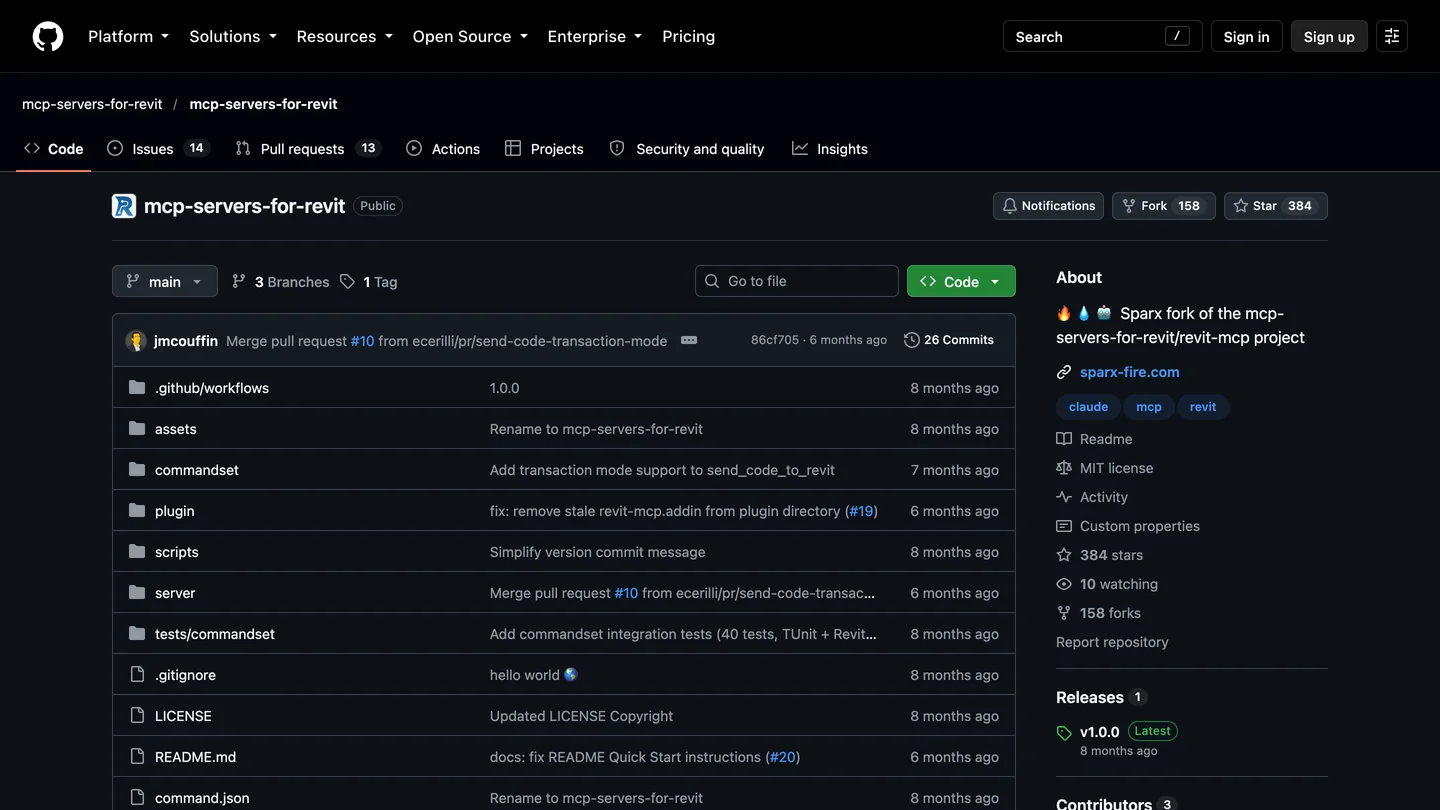
Task: Click the folder icon for .github/workflows
Action: (x=137, y=388)
